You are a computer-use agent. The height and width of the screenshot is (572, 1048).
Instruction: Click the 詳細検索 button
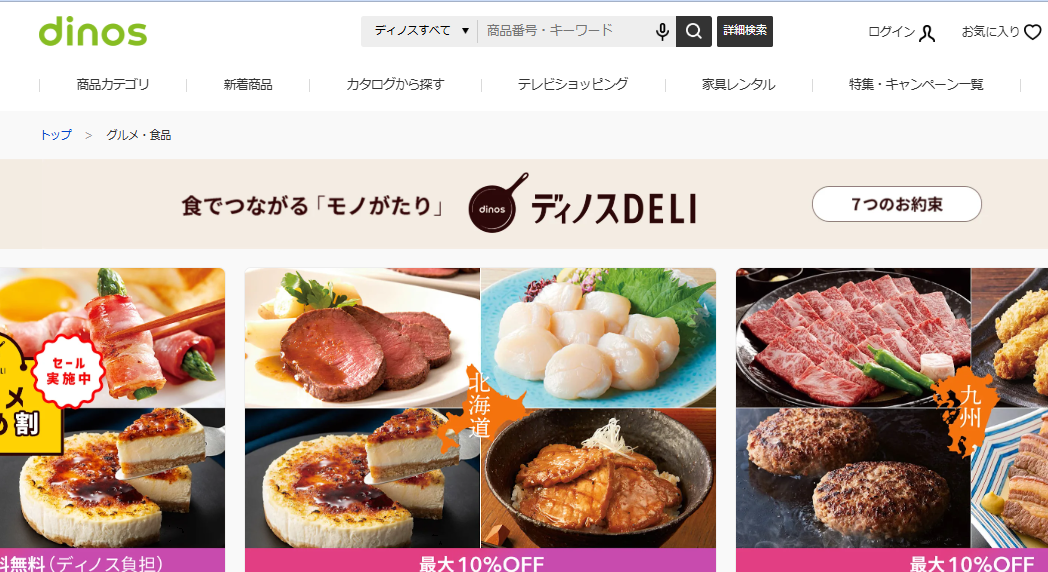[x=745, y=31]
